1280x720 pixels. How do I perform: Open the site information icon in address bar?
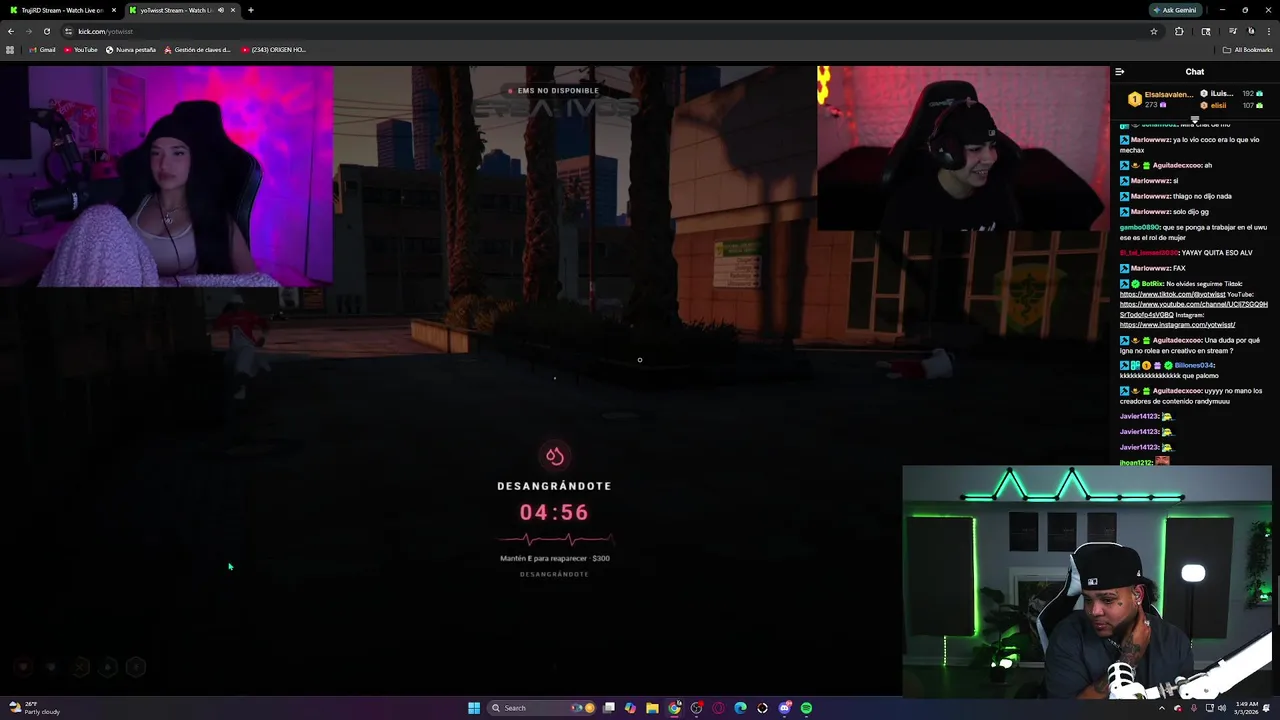(x=68, y=31)
